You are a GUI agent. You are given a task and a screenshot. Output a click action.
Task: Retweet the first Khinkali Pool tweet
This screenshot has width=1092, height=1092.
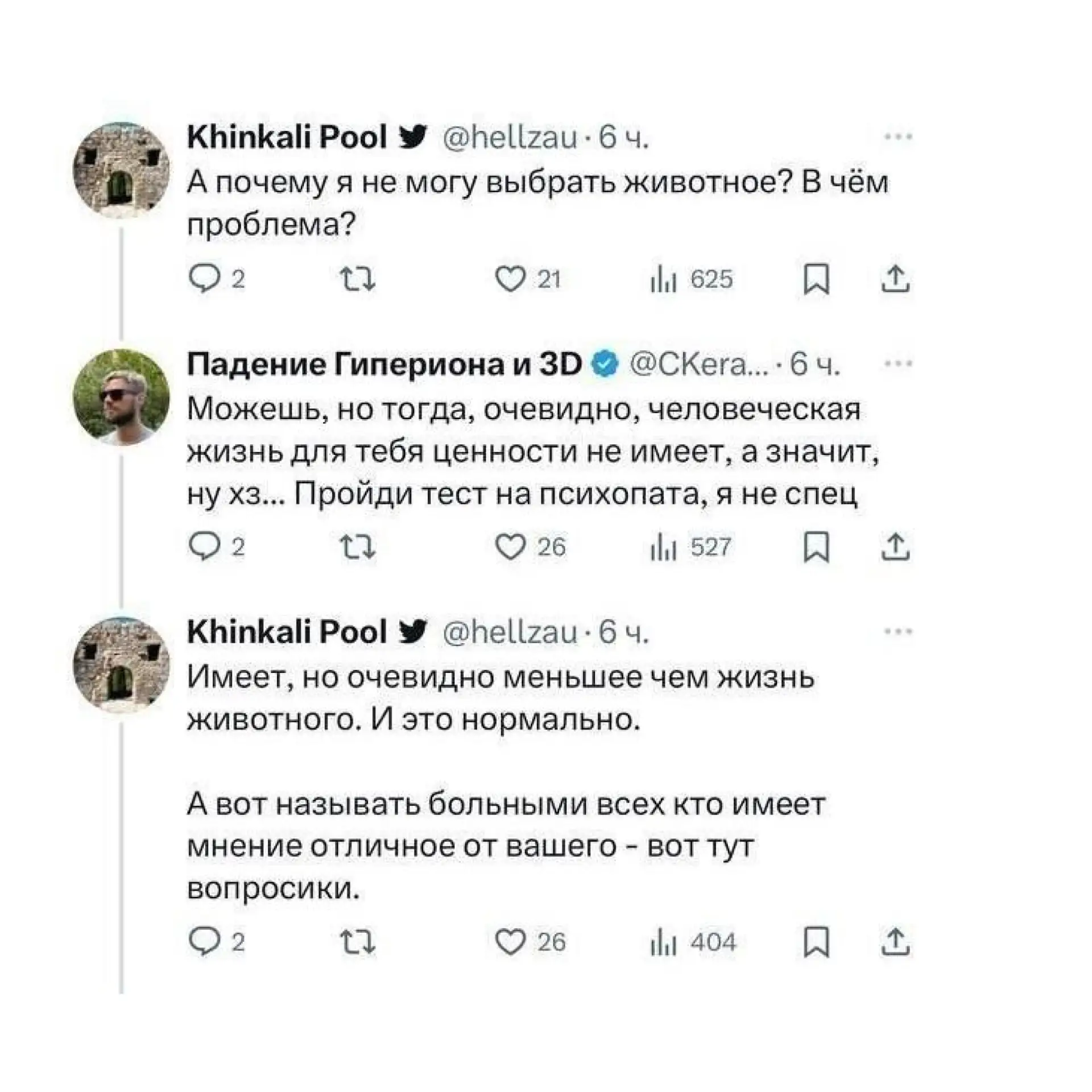pyautogui.click(x=357, y=280)
